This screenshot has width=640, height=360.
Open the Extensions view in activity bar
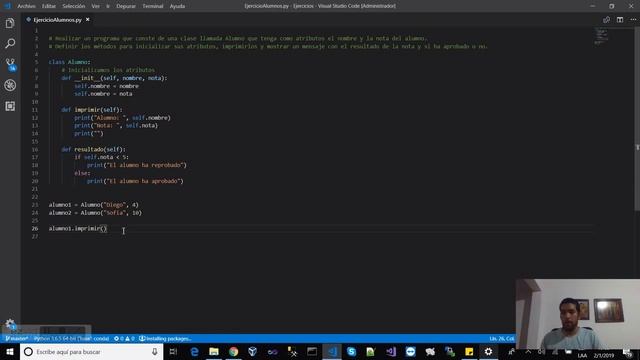pos(10,106)
